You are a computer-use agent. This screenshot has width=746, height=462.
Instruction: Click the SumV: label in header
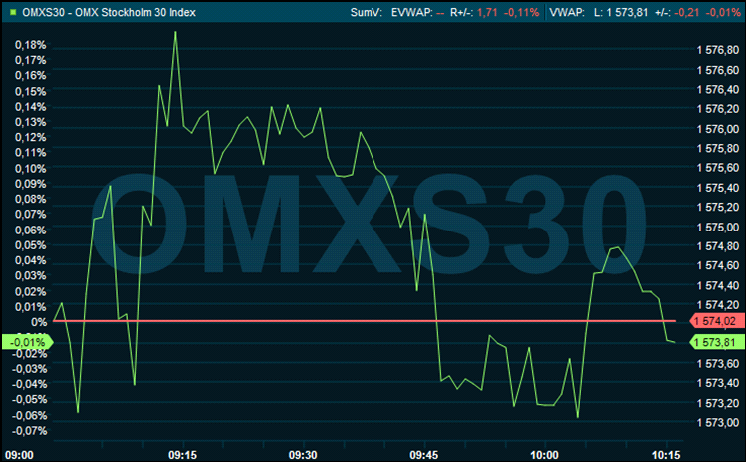tap(366, 12)
